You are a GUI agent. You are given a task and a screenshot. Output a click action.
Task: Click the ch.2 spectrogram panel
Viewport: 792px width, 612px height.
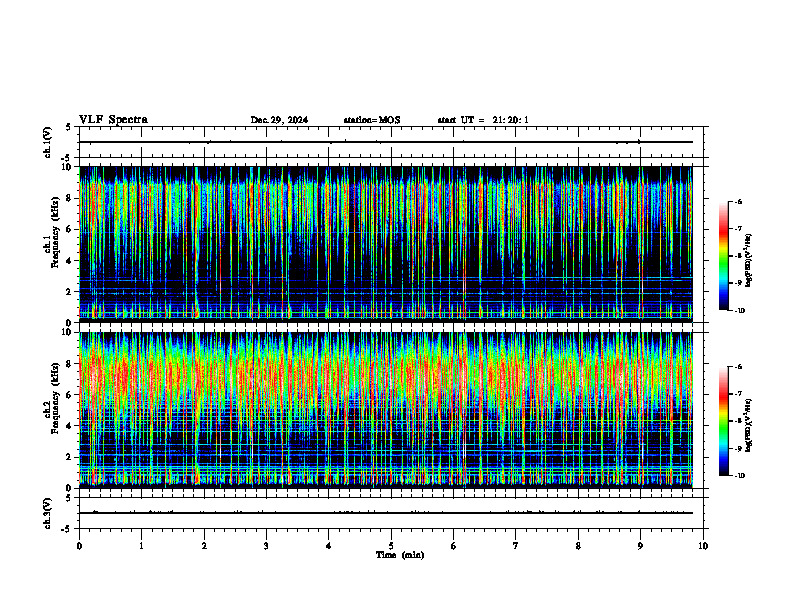386,410
